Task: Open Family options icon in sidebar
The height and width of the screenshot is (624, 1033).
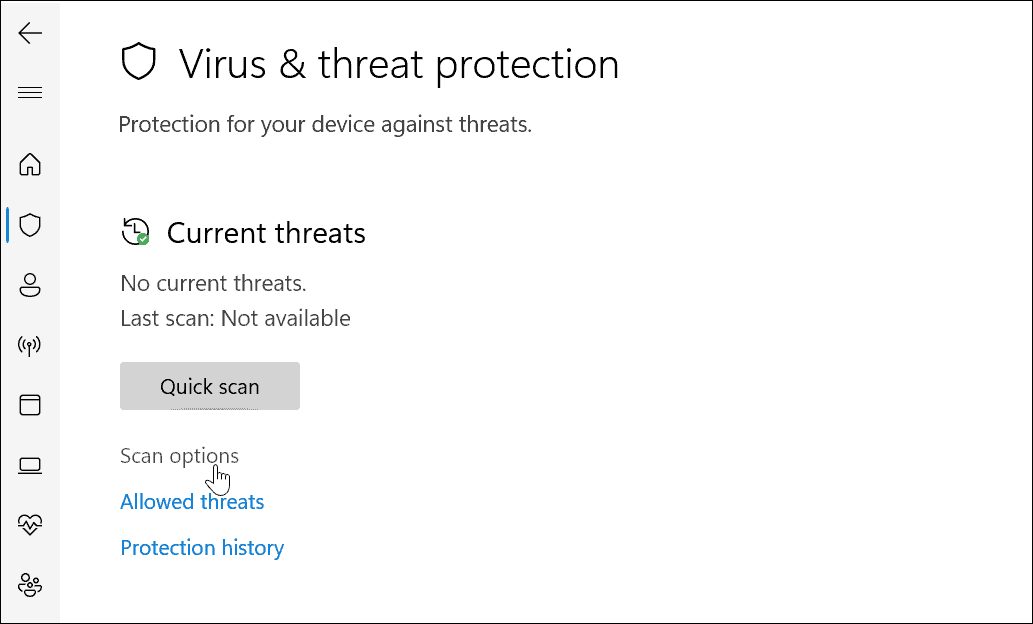Action: click(30, 584)
